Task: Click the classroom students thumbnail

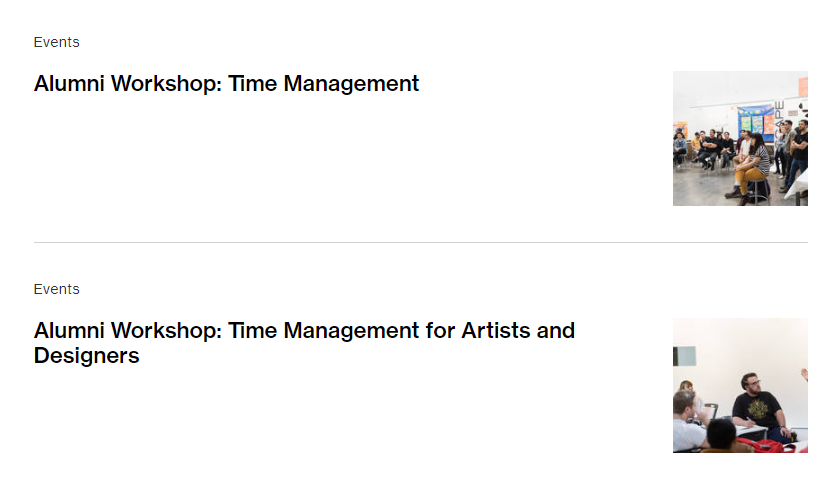Action: point(740,385)
